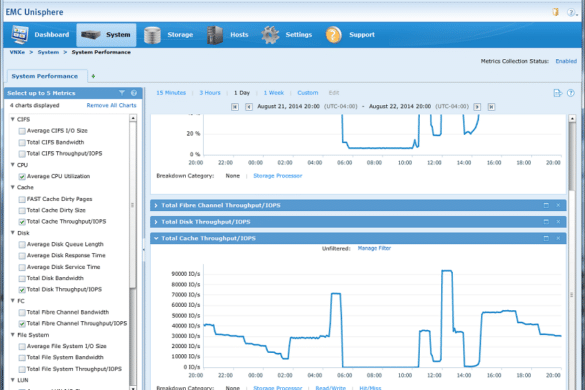This screenshot has height=390, width=585.
Task: Check Total Fibre Channel Bandwidth
Action: tap(22, 312)
